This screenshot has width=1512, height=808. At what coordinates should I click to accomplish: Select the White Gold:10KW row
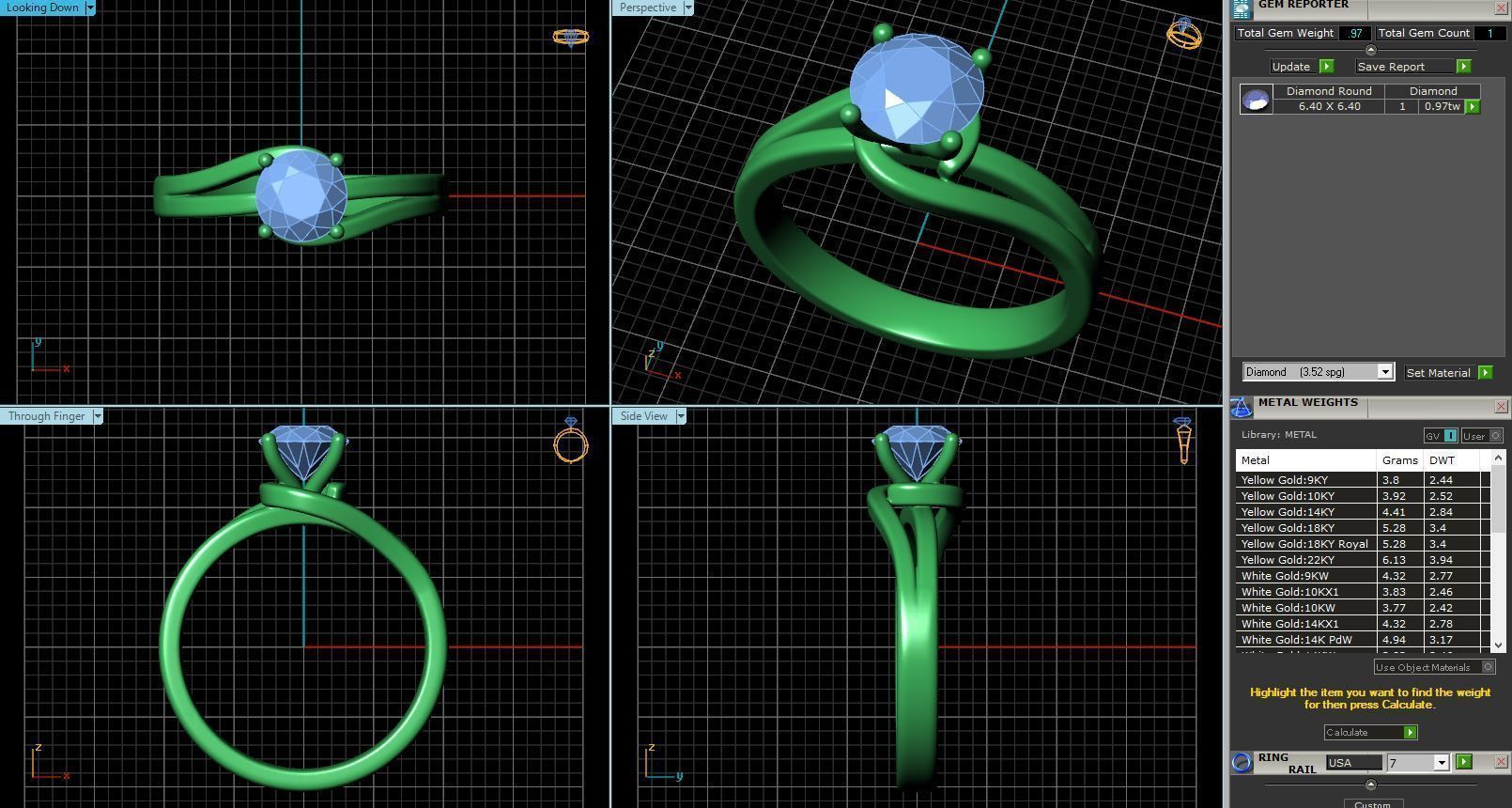point(1363,608)
